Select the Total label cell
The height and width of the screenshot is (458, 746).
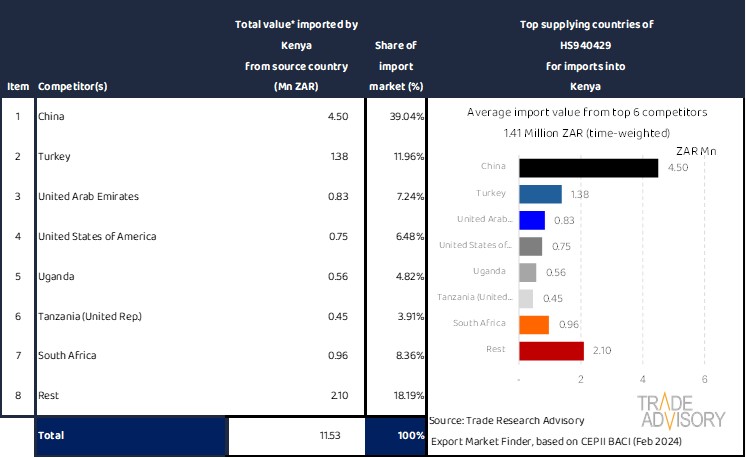pyautogui.click(x=52, y=436)
